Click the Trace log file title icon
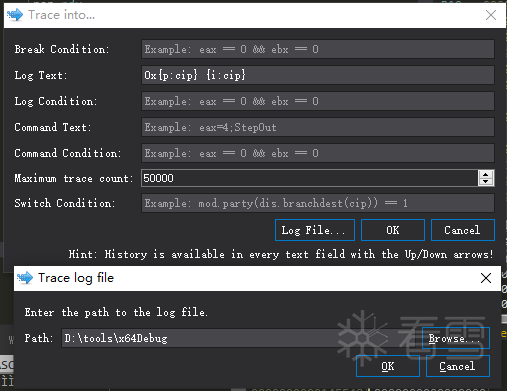 pyautogui.click(x=25, y=278)
